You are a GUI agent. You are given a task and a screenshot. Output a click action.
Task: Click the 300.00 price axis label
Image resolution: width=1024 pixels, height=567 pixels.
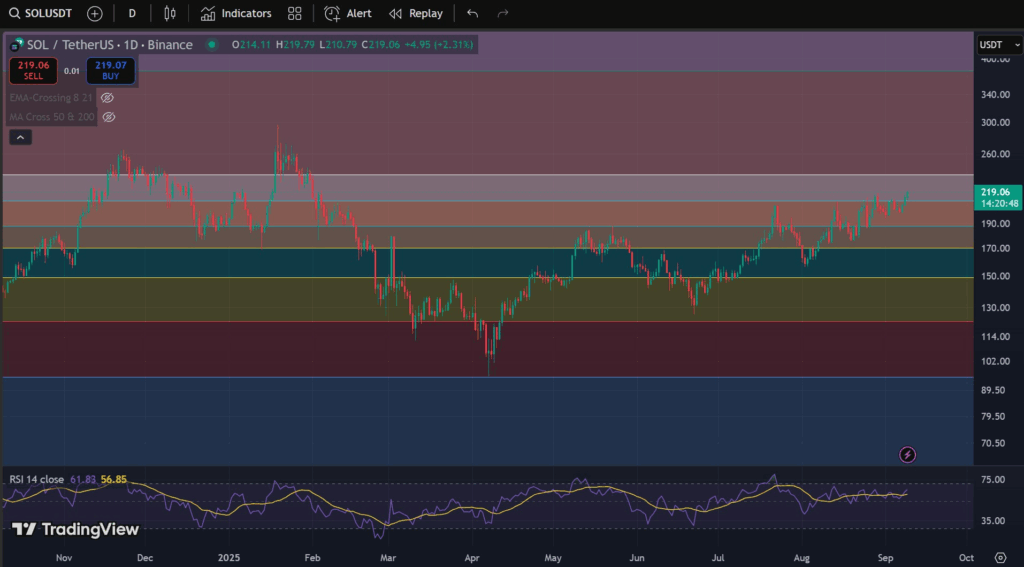(995, 123)
